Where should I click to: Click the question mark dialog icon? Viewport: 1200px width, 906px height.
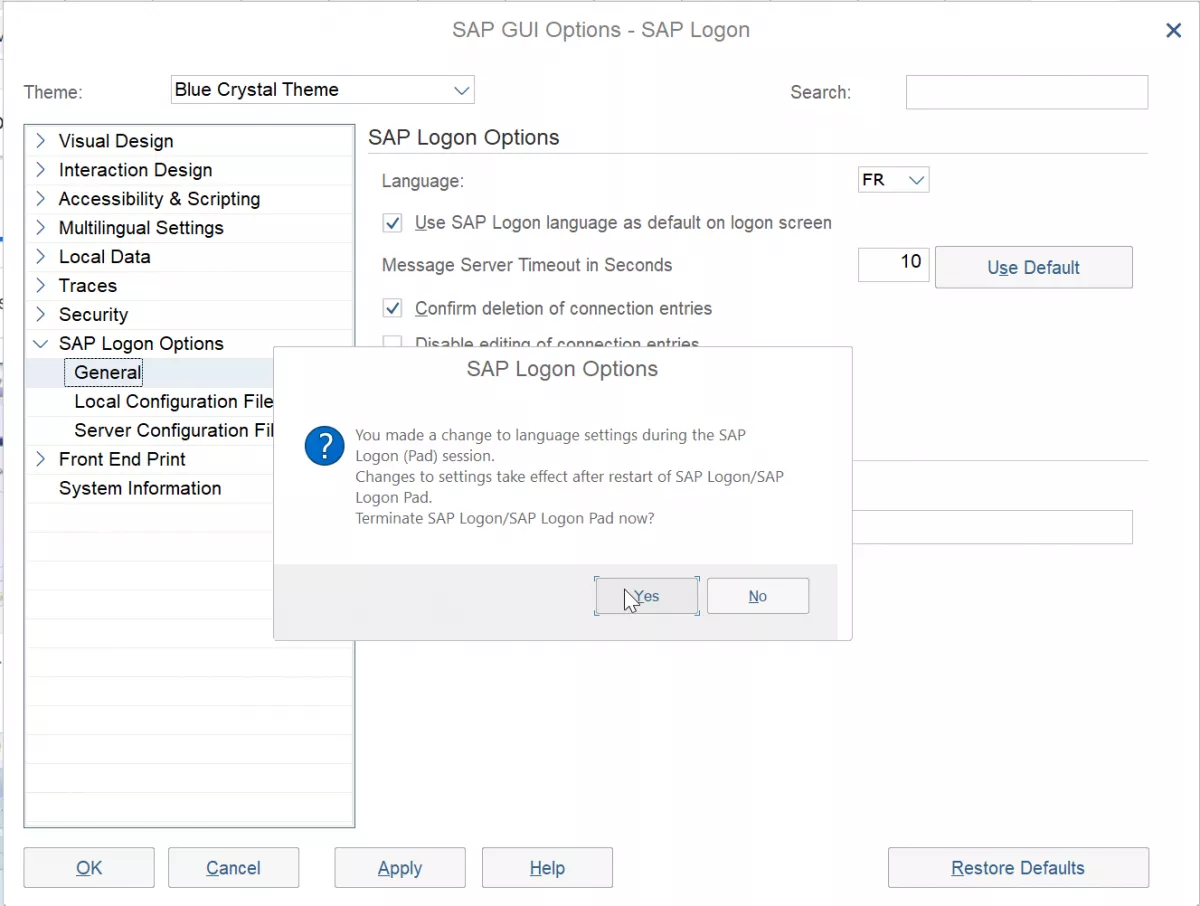(325, 446)
